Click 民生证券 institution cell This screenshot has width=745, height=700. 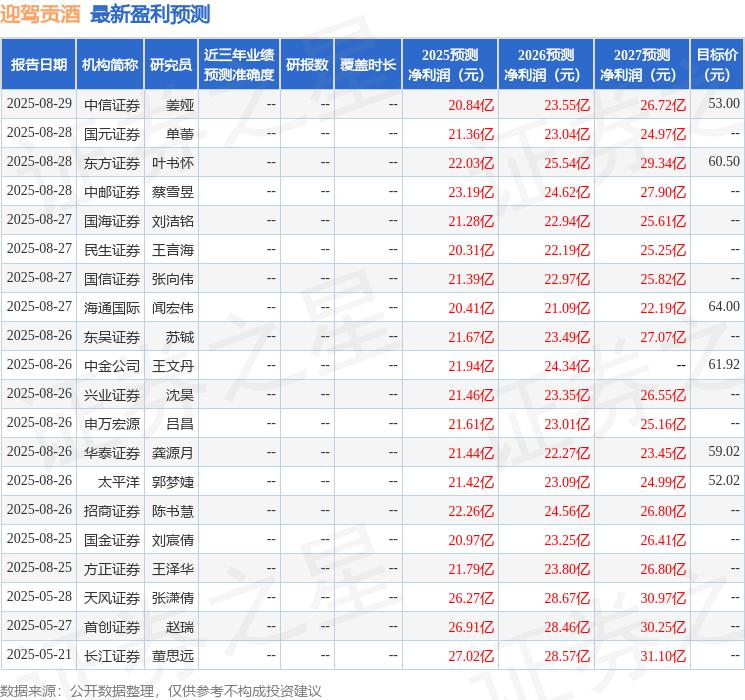click(x=112, y=250)
